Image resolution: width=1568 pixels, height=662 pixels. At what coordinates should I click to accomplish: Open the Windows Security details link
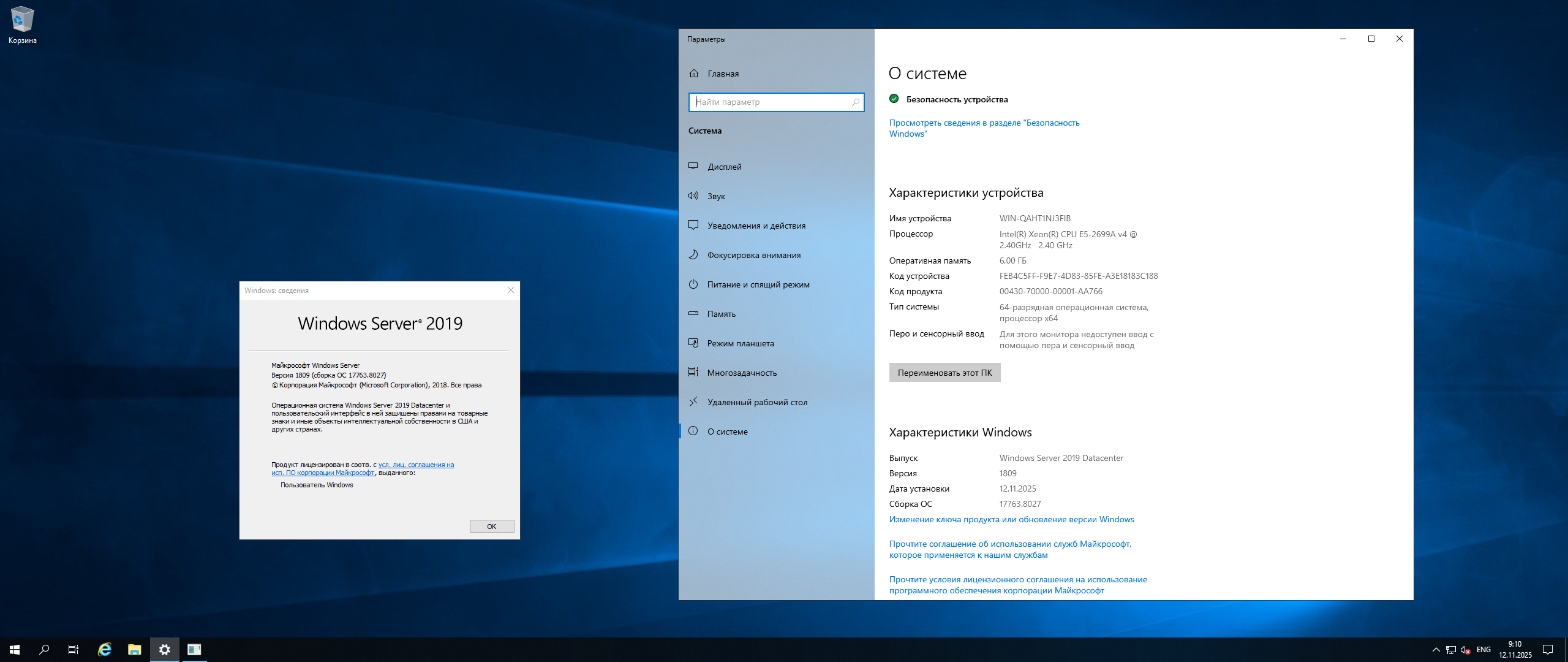[984, 128]
